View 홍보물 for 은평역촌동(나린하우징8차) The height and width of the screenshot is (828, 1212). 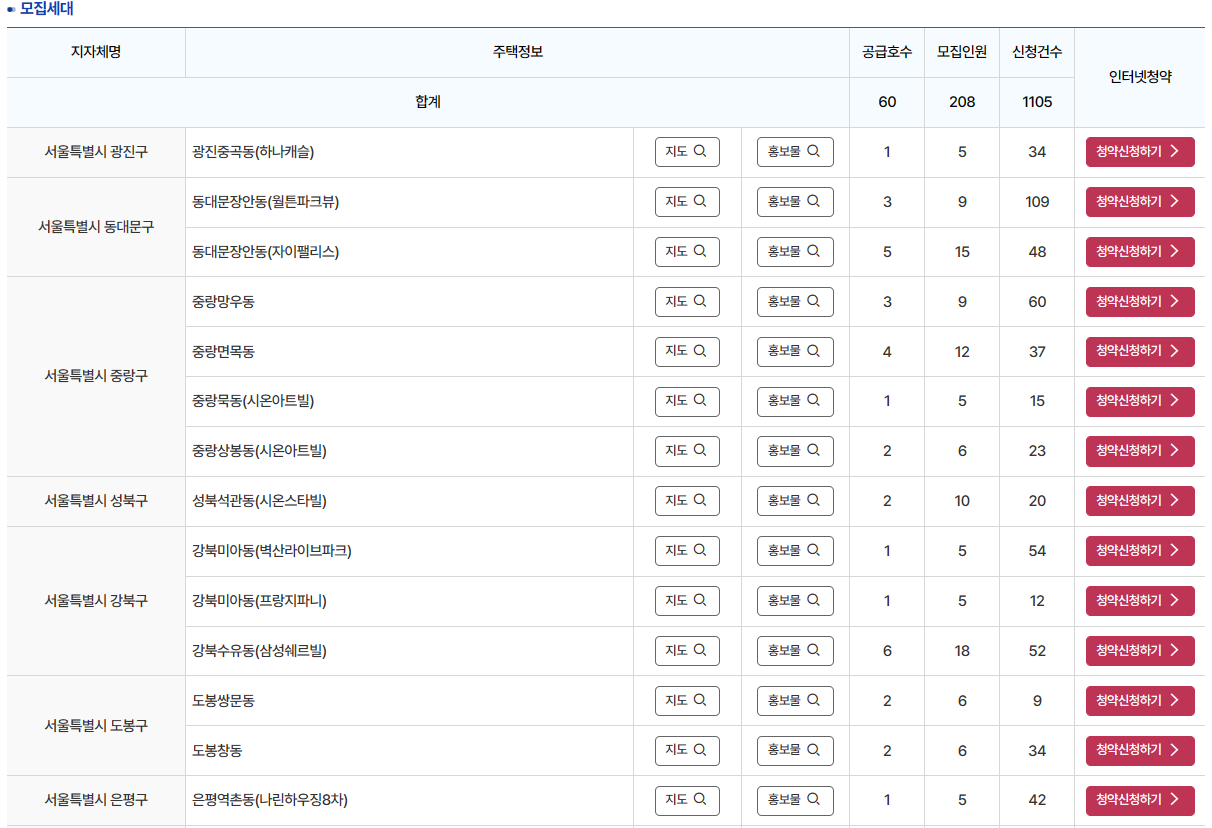(x=795, y=801)
